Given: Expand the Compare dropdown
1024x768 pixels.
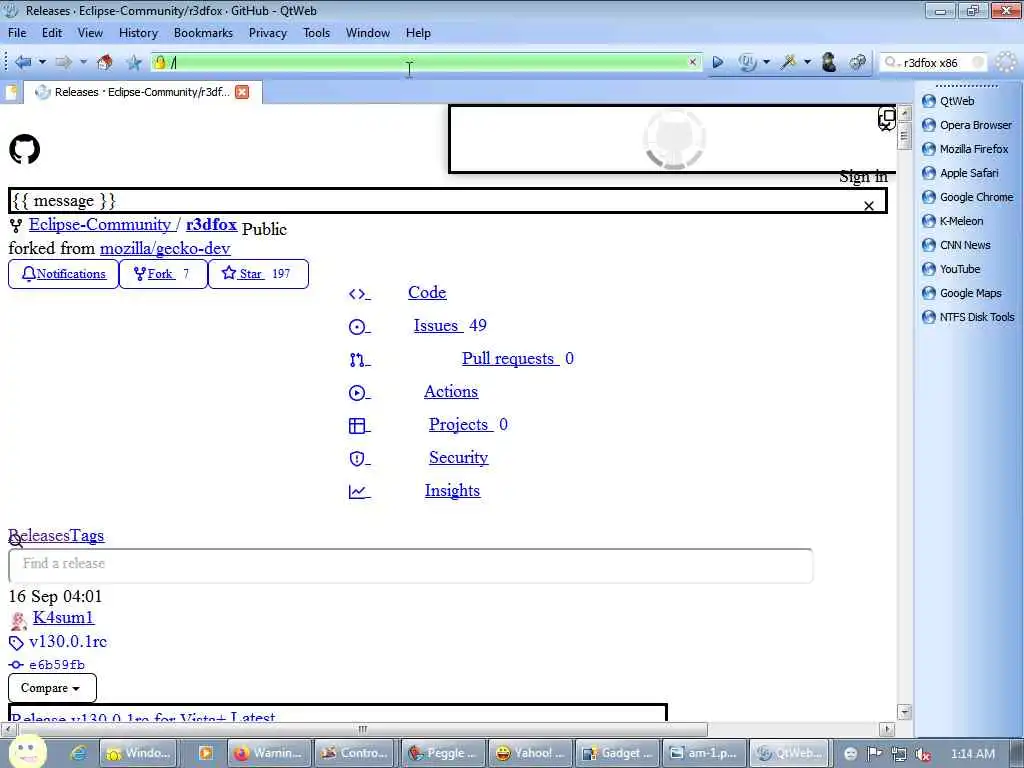Looking at the screenshot, I should pyautogui.click(x=52, y=688).
